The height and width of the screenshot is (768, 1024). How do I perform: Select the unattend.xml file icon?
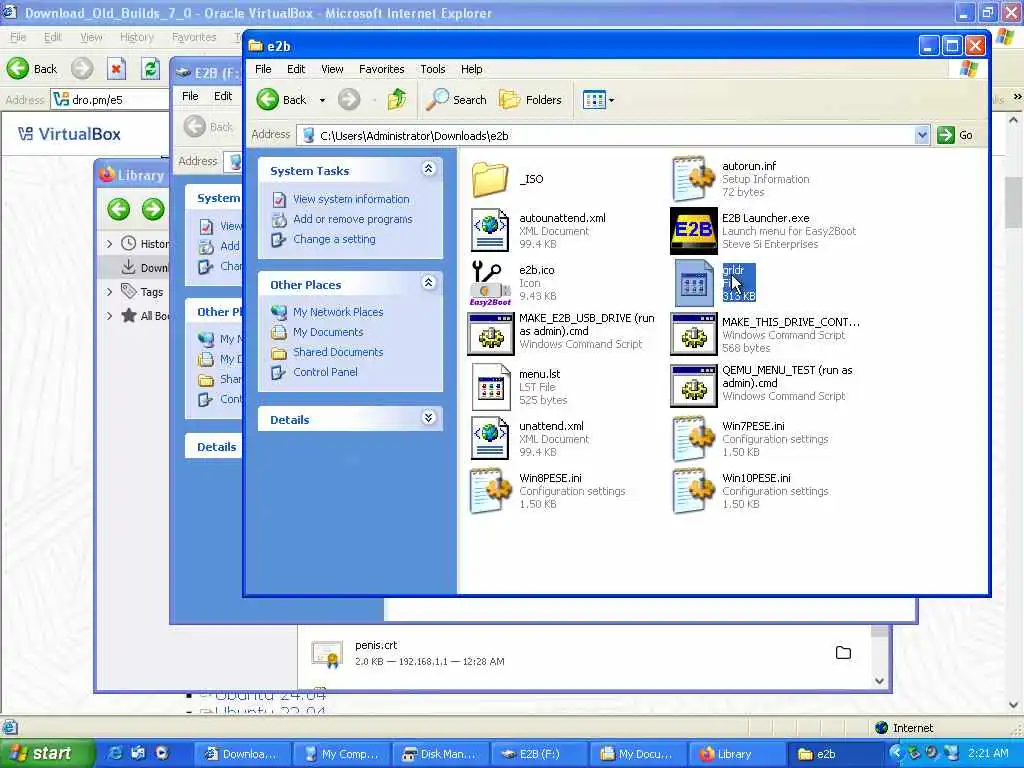pyautogui.click(x=490, y=438)
